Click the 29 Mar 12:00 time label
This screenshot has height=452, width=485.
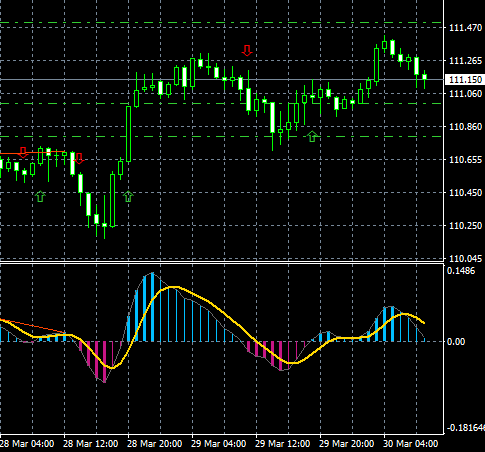point(283,444)
